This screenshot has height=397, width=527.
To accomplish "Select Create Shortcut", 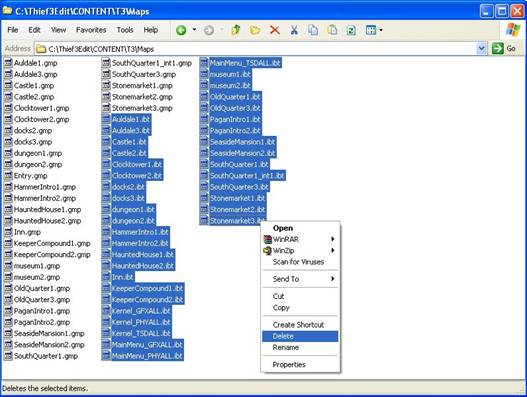I will 300,325.
